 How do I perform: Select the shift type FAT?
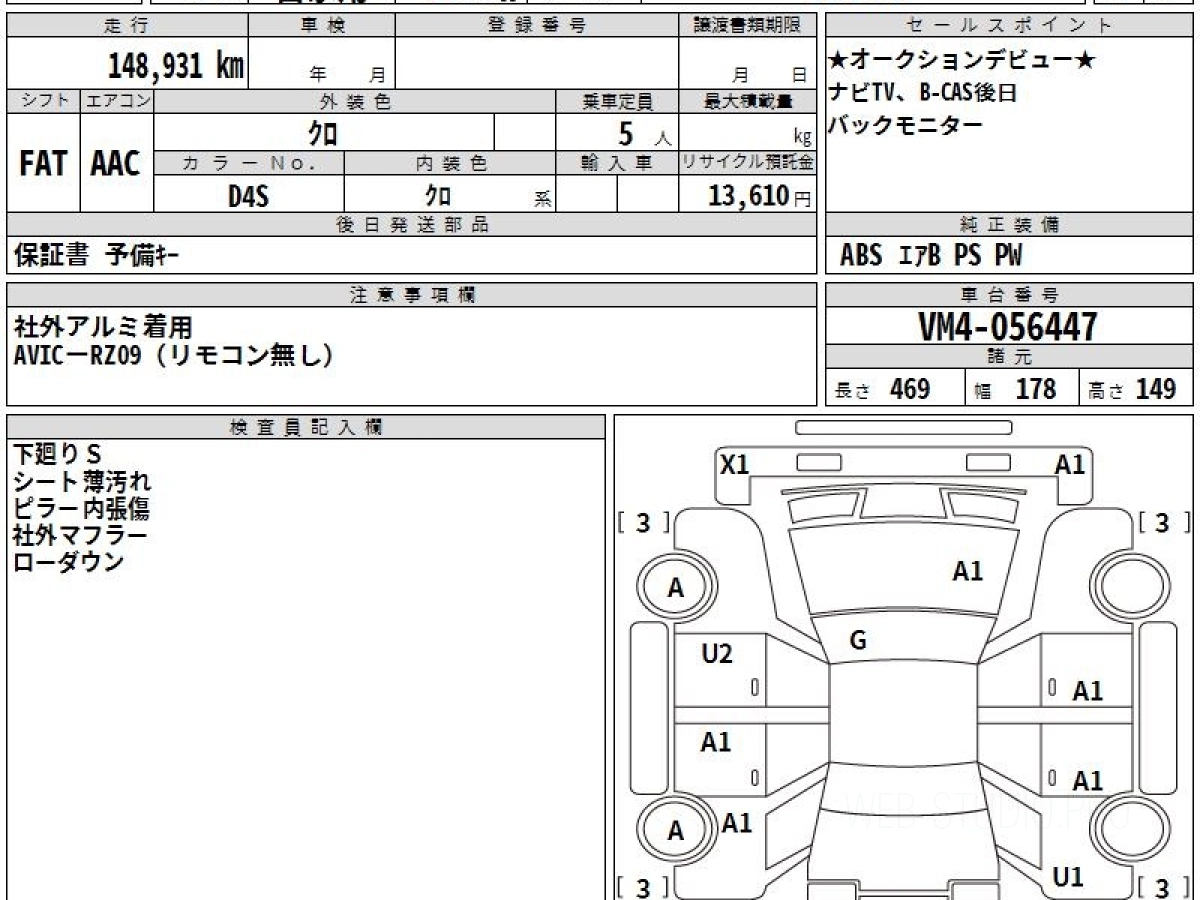click(43, 164)
